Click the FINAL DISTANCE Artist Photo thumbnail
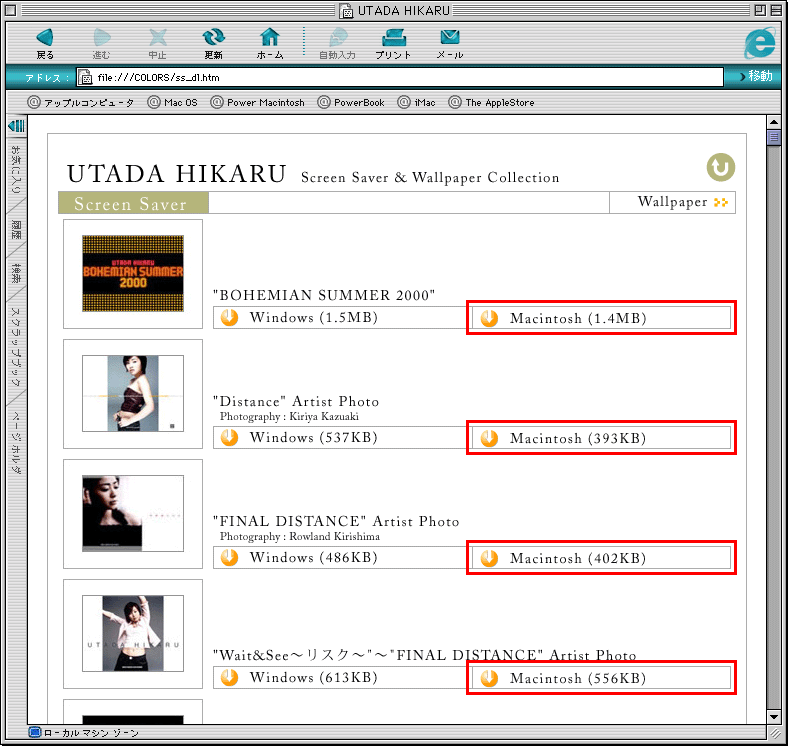 tap(133, 513)
